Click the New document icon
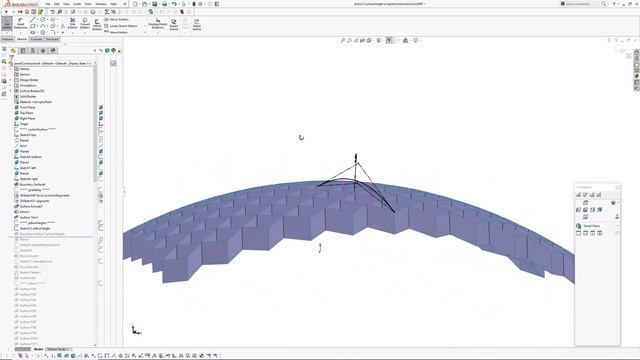 (x=136, y=4)
